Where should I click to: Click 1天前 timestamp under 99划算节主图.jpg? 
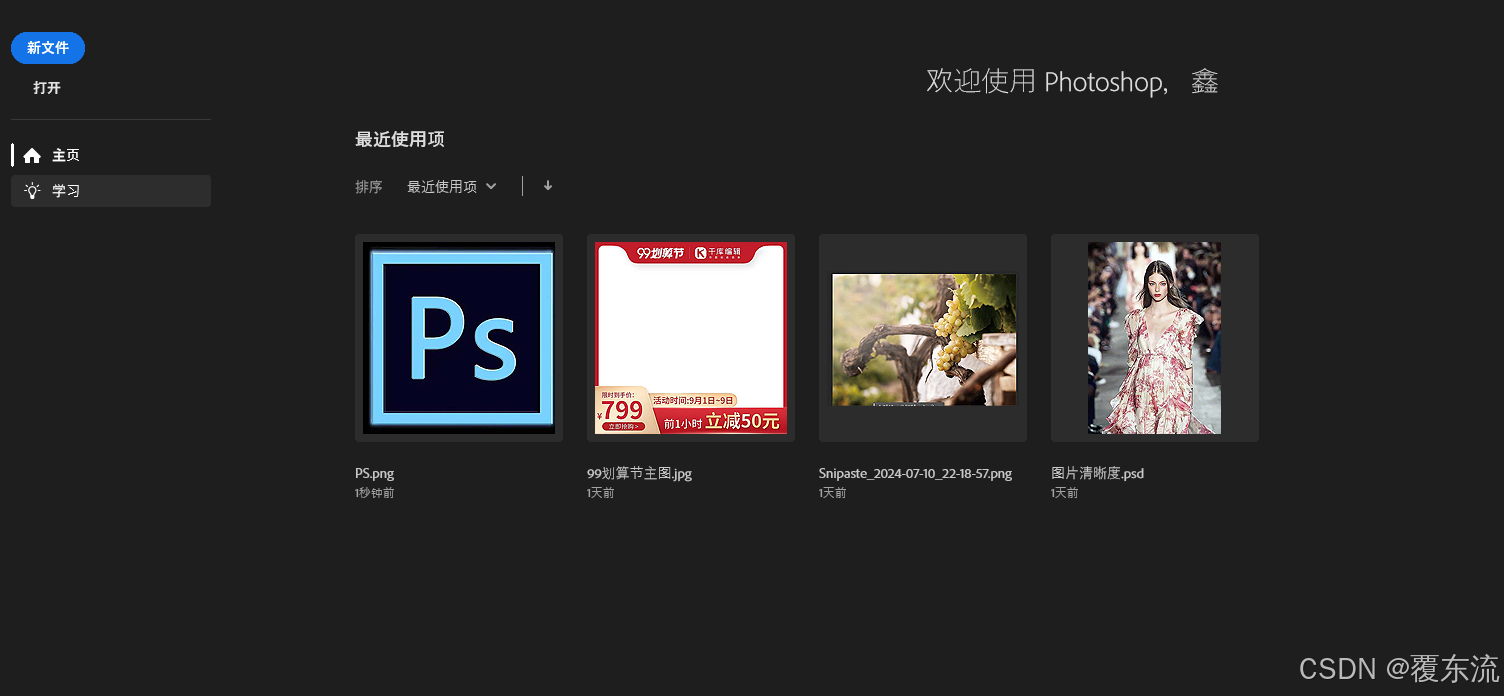601,494
